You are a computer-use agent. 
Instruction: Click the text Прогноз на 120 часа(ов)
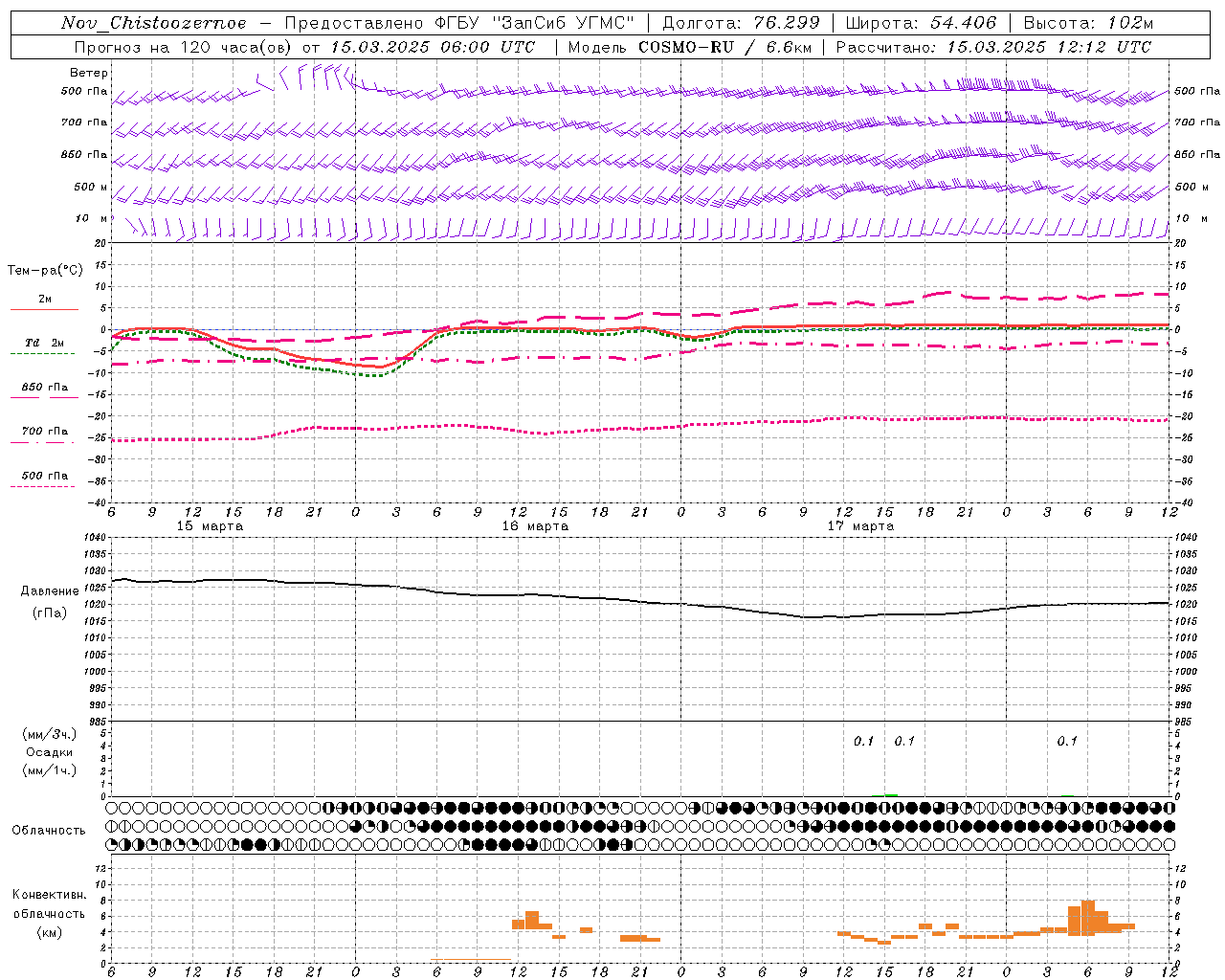pyautogui.click(x=185, y=47)
